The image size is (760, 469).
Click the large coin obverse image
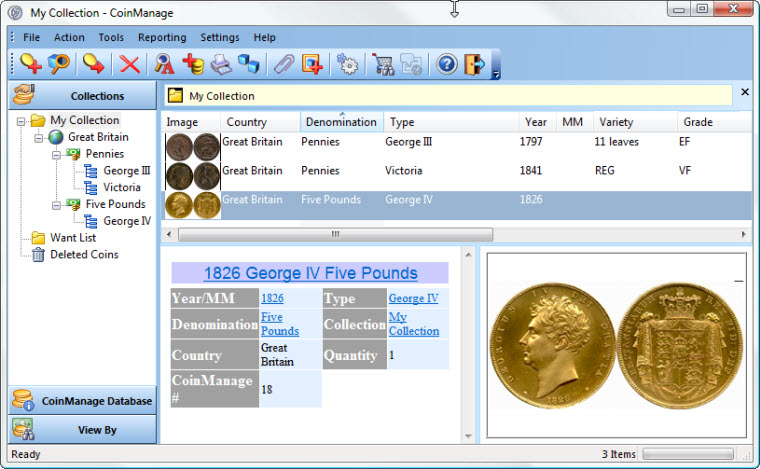coord(553,346)
